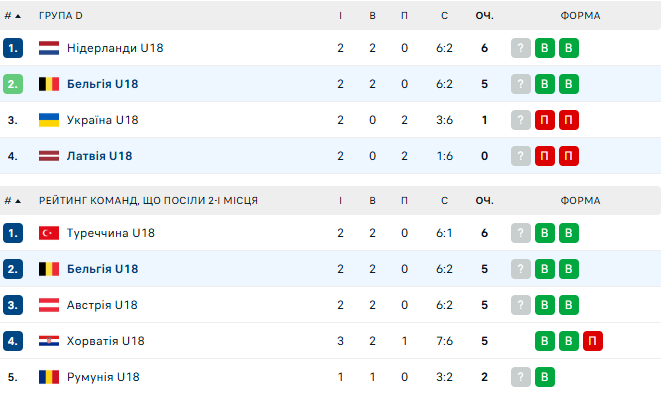Click ФОРМА header in second-place table
Image resolution: width=661 pixels, height=393 pixels.
pos(580,201)
